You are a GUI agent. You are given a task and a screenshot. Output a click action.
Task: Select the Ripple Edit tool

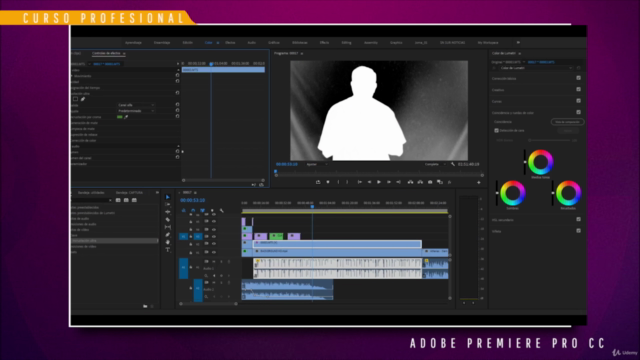tap(167, 212)
